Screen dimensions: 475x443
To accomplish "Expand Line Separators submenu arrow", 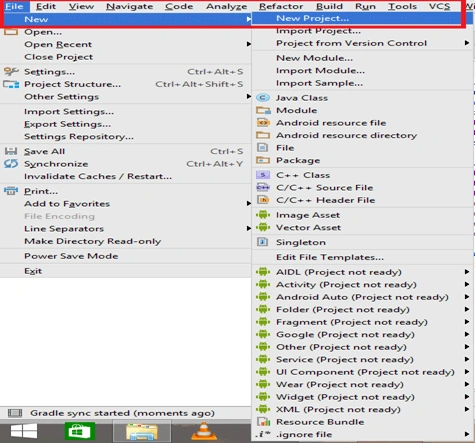I will point(248,228).
